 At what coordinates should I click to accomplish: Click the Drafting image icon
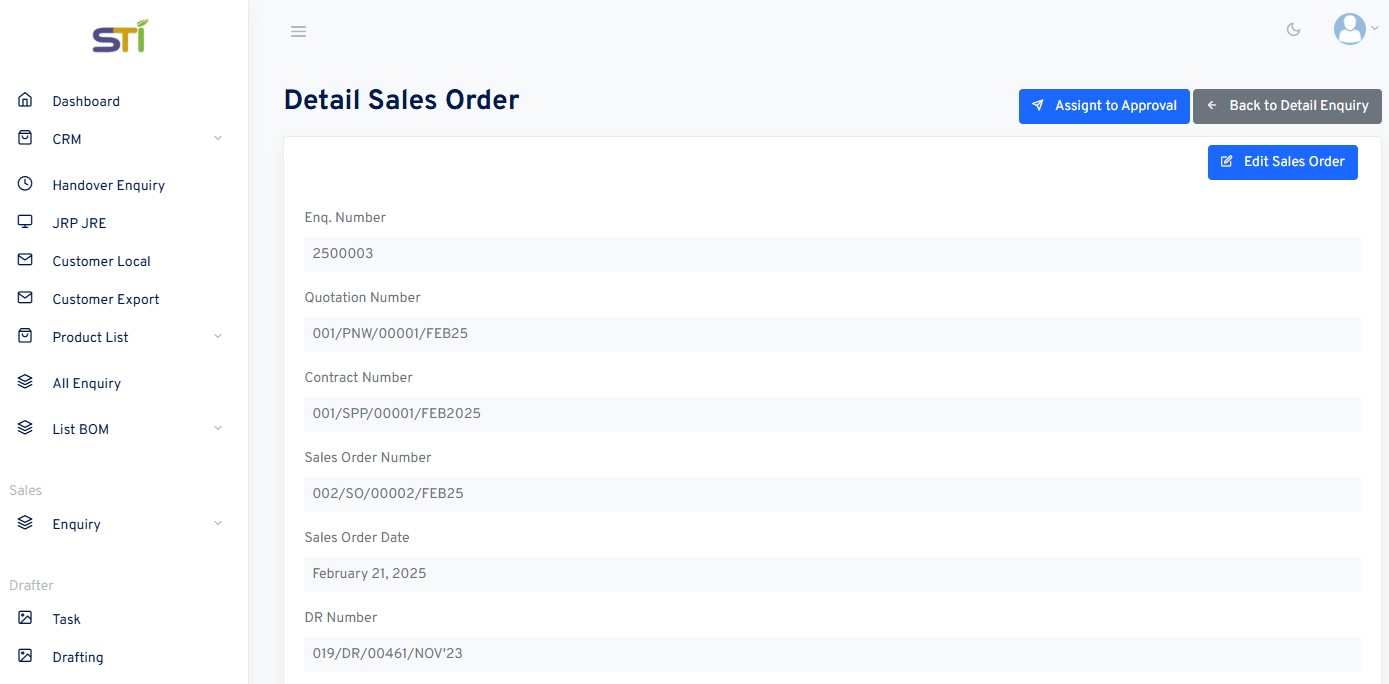coord(25,656)
